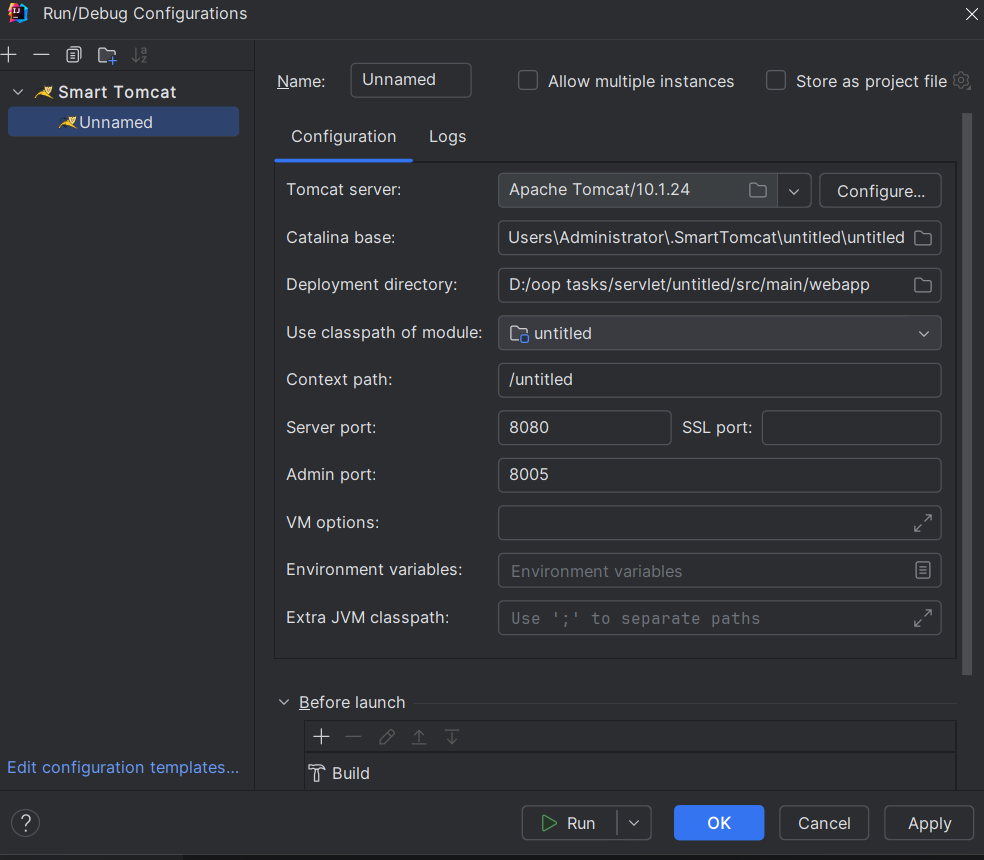Viewport: 984px width, 860px height.
Task: Click the Catalina base path text
Action: pyautogui.click(x=706, y=238)
